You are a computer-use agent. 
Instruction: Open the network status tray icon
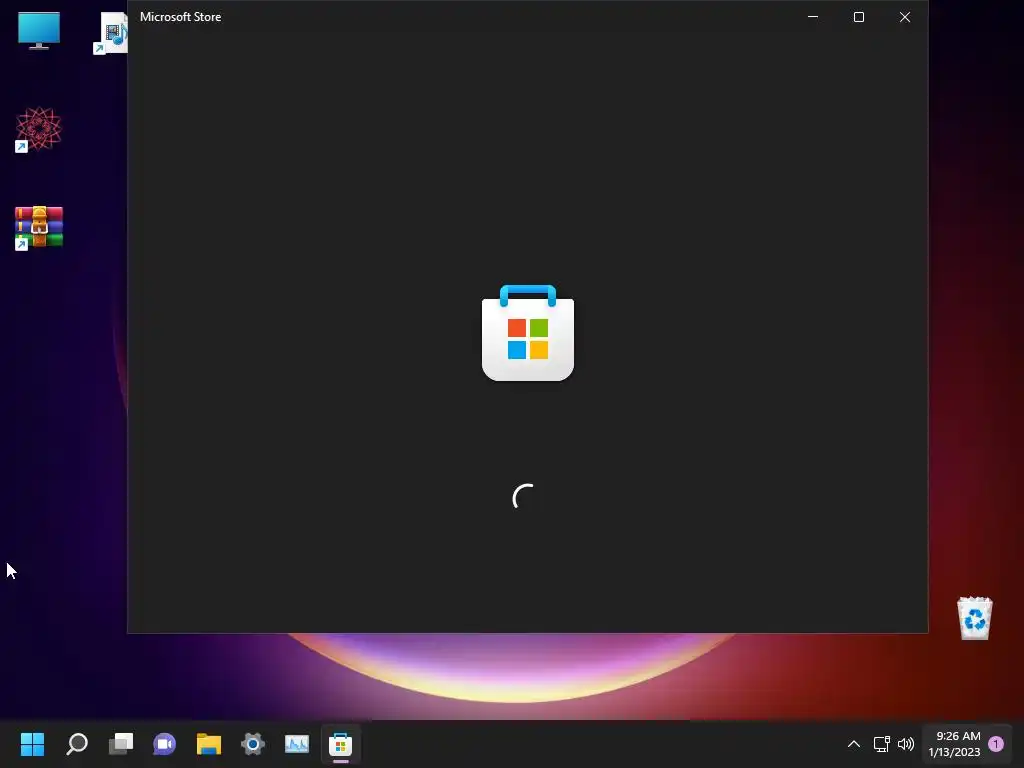point(882,744)
